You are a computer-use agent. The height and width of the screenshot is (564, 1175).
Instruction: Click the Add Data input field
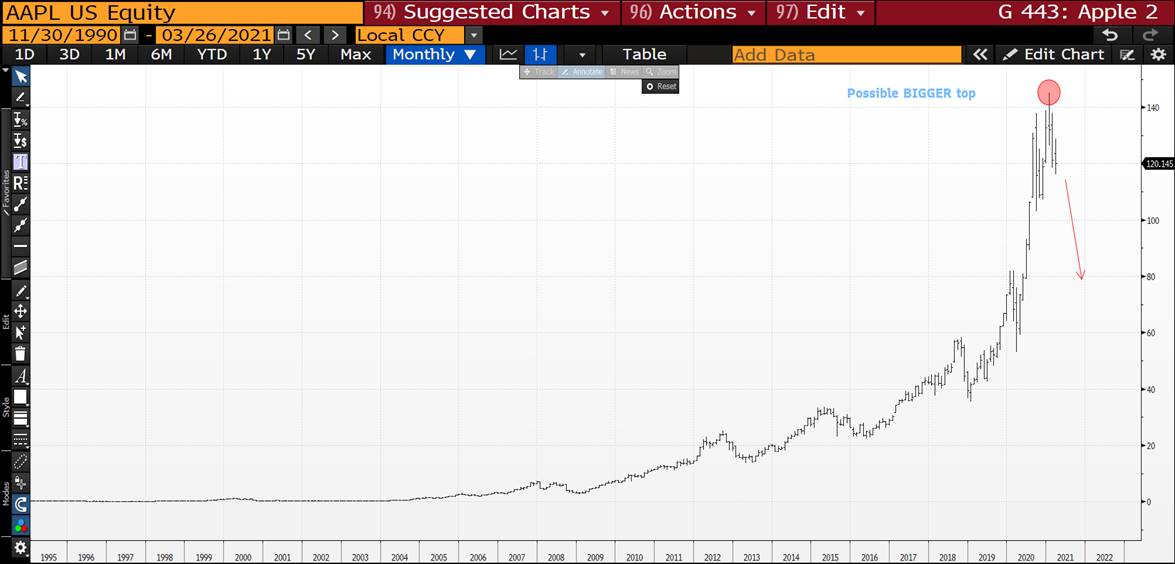(847, 55)
